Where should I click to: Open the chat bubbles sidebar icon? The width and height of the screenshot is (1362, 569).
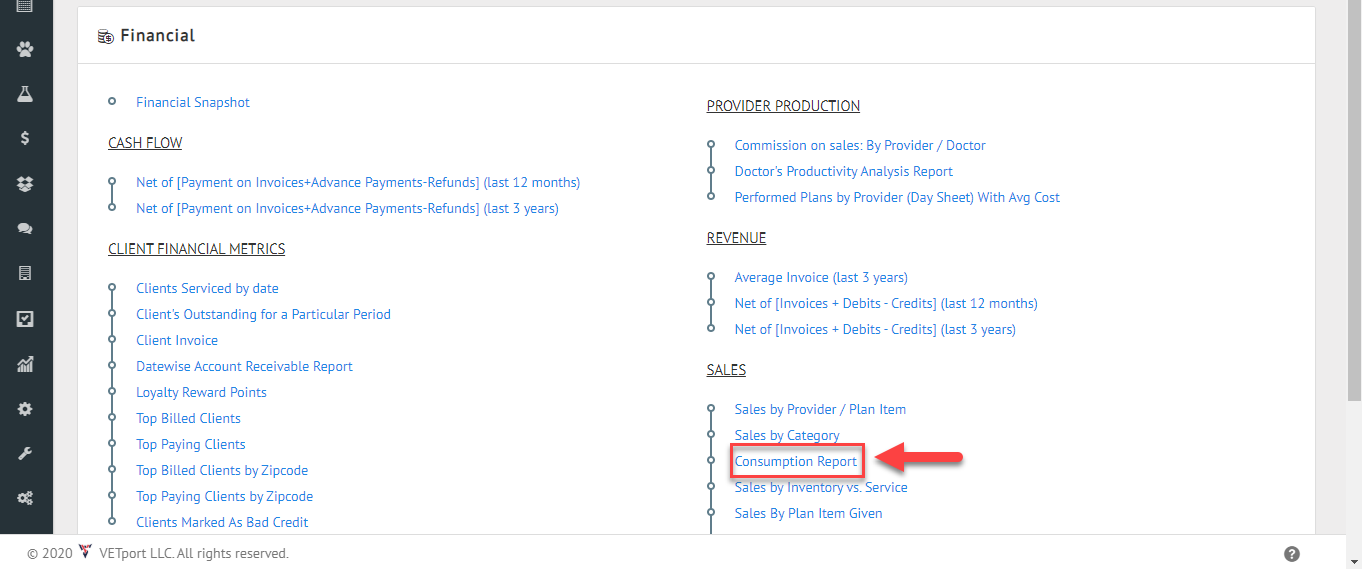click(x=25, y=228)
